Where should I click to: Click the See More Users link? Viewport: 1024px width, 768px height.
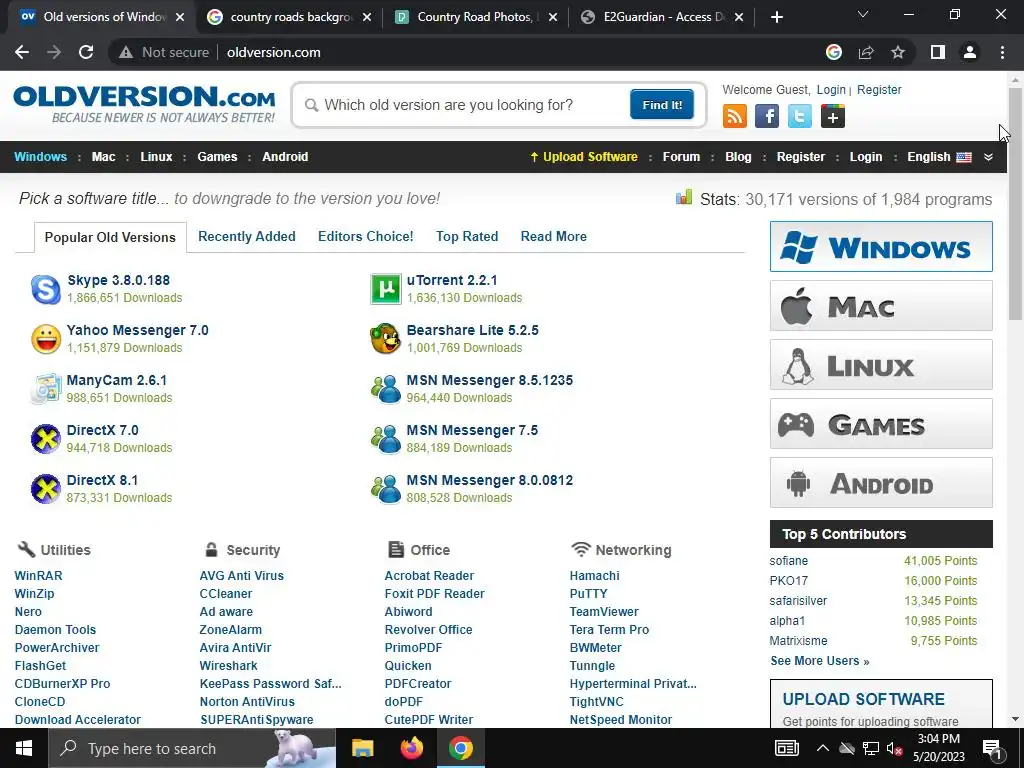820,661
